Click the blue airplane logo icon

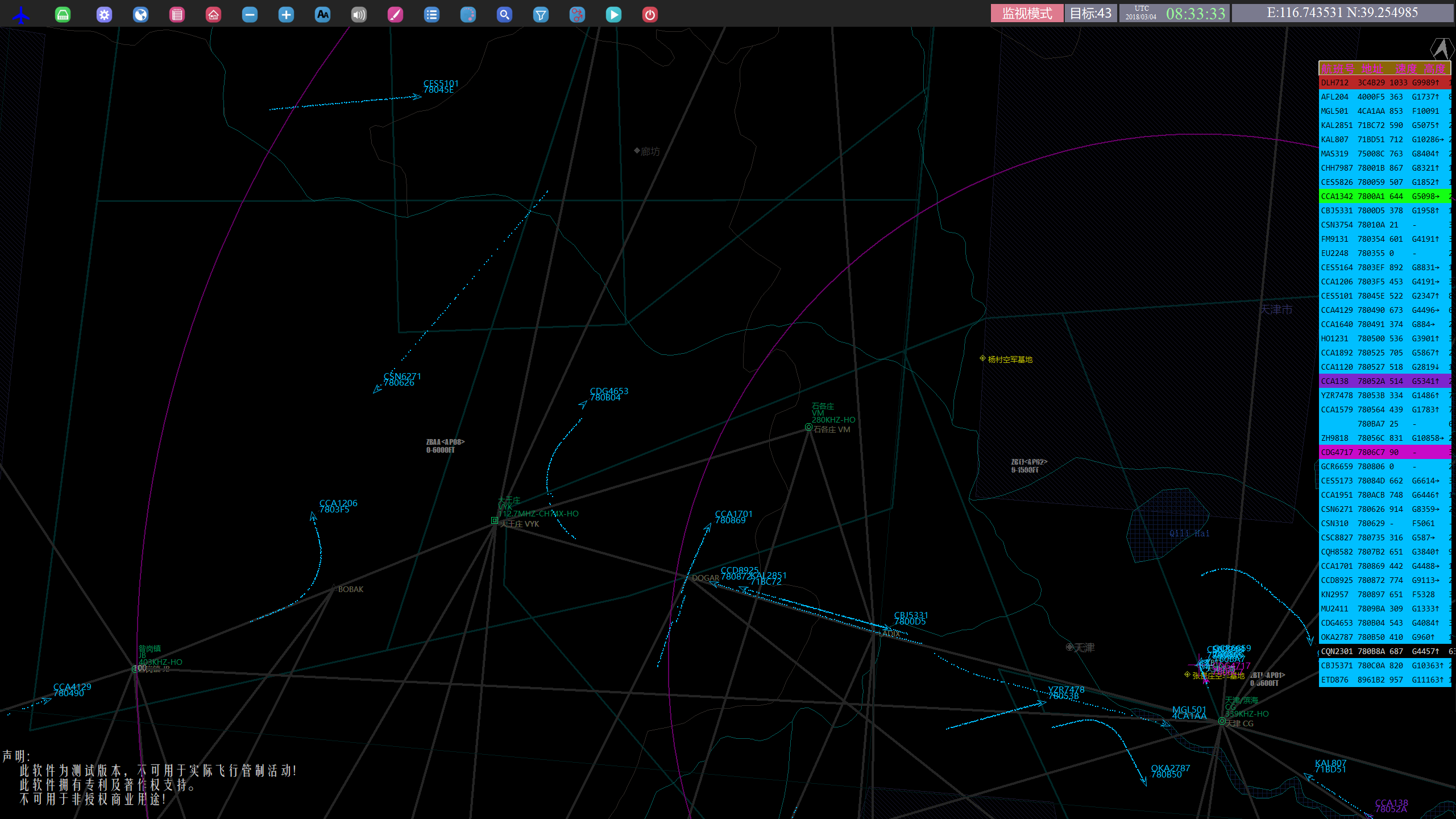[x=21, y=14]
